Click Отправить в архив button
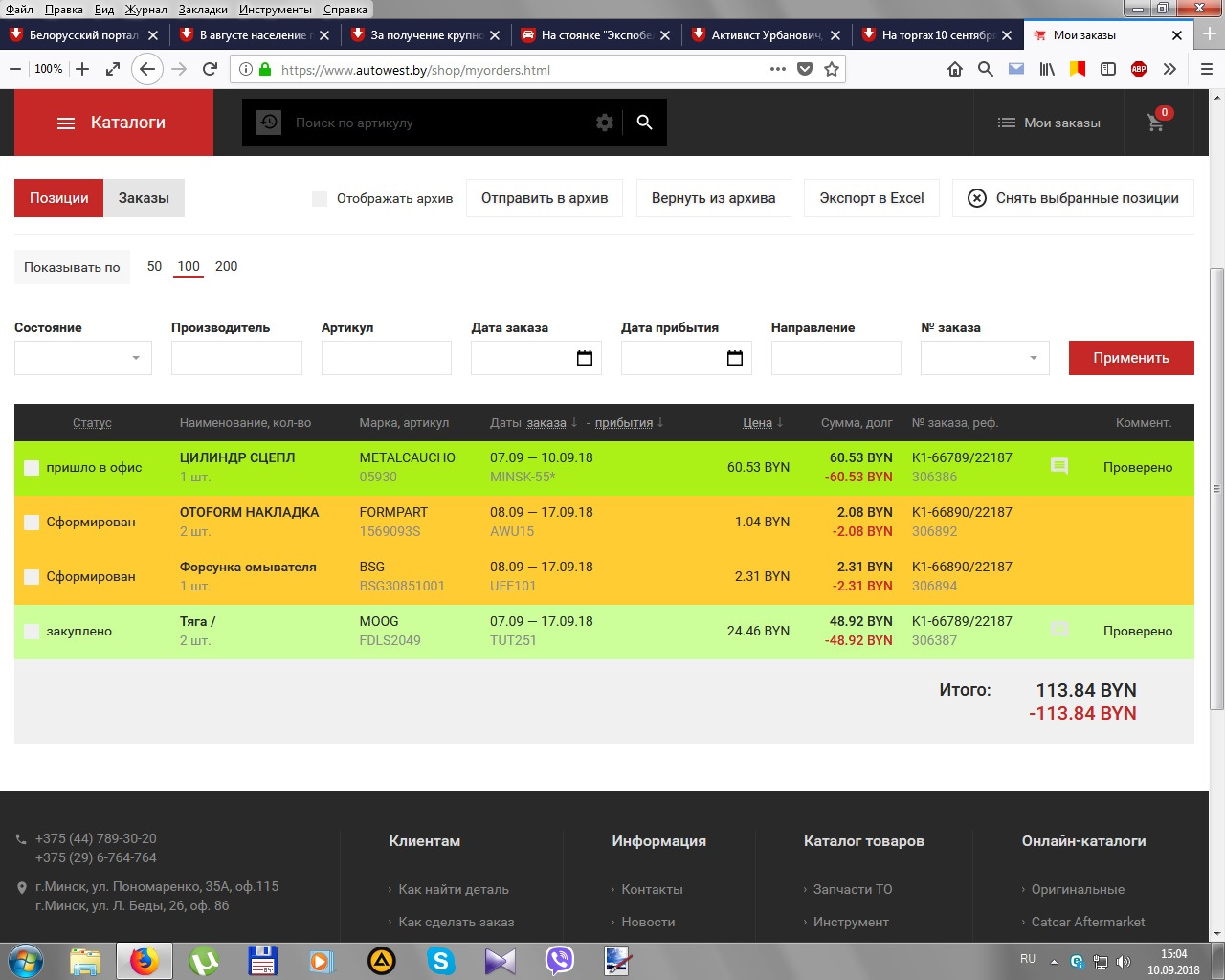Image resolution: width=1225 pixels, height=980 pixels. click(x=545, y=198)
